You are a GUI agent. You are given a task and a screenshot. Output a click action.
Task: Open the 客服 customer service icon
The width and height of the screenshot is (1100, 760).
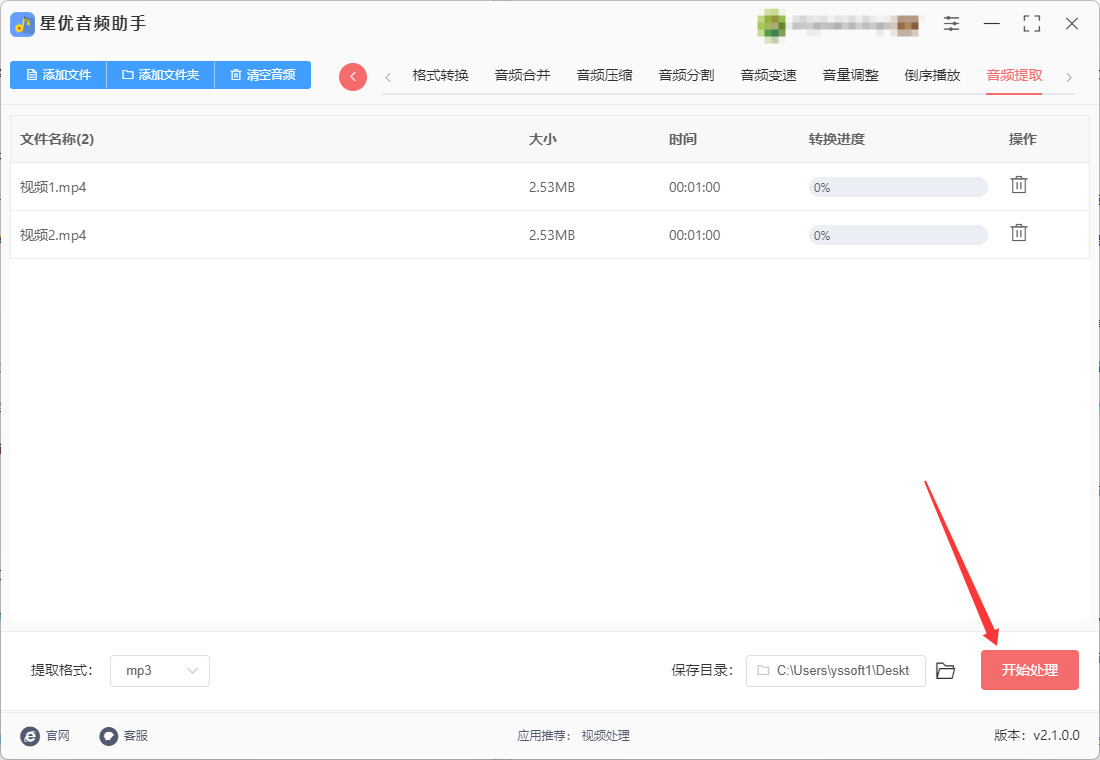109,736
